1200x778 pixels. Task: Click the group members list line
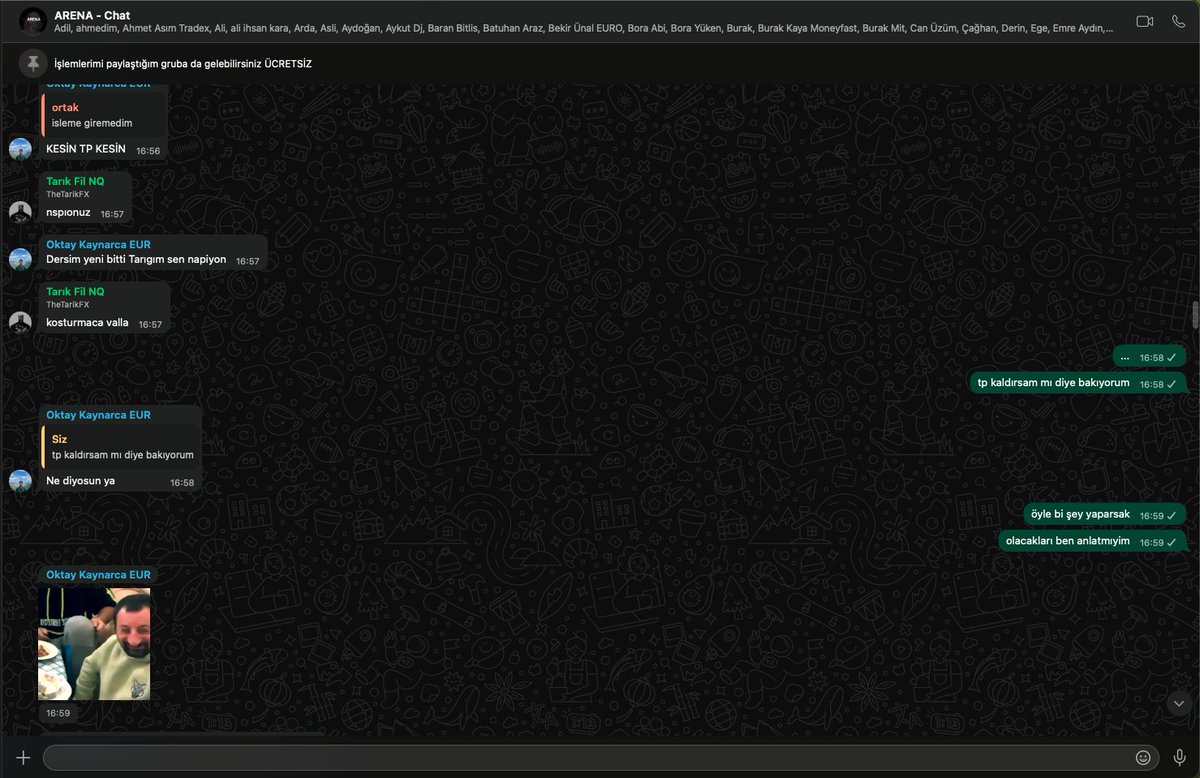(x=583, y=29)
